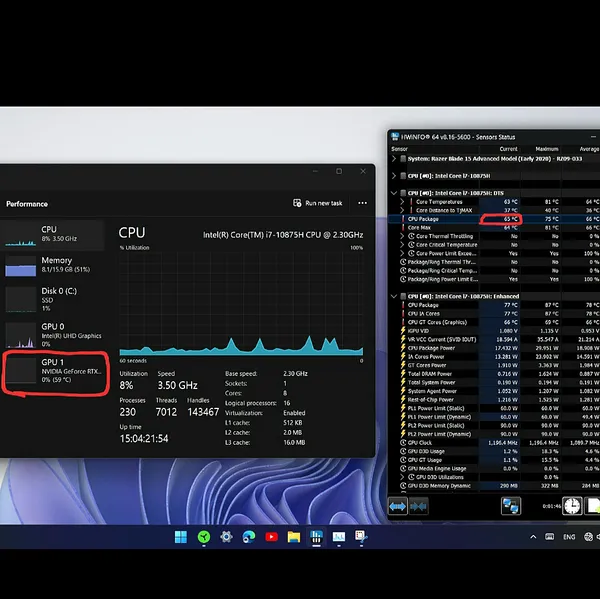Click the chip icon beside CPU [#0] Enhanced heading
This screenshot has height=599, width=600.
coord(403,296)
